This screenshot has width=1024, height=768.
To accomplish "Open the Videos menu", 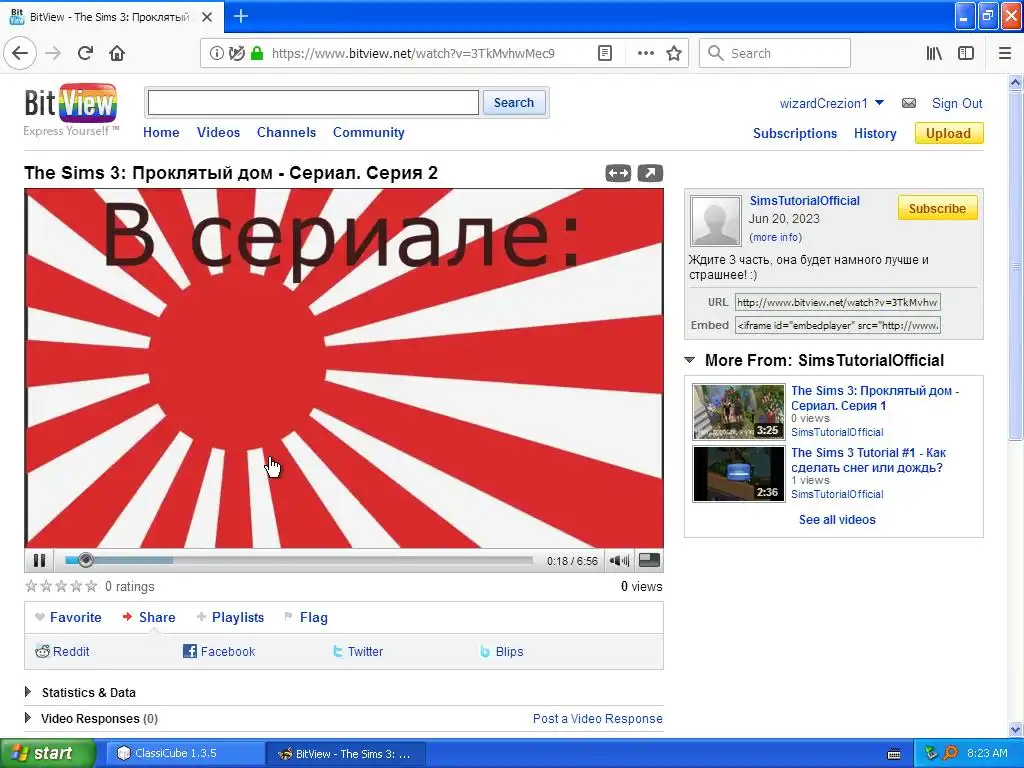I will (218, 132).
